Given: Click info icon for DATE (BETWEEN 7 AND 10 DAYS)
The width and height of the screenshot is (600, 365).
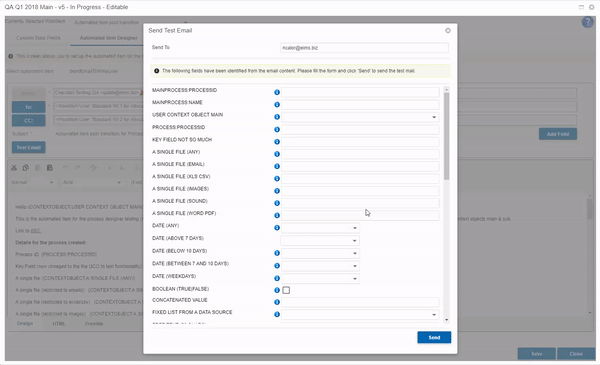Looking at the screenshot, I should pyautogui.click(x=277, y=266).
